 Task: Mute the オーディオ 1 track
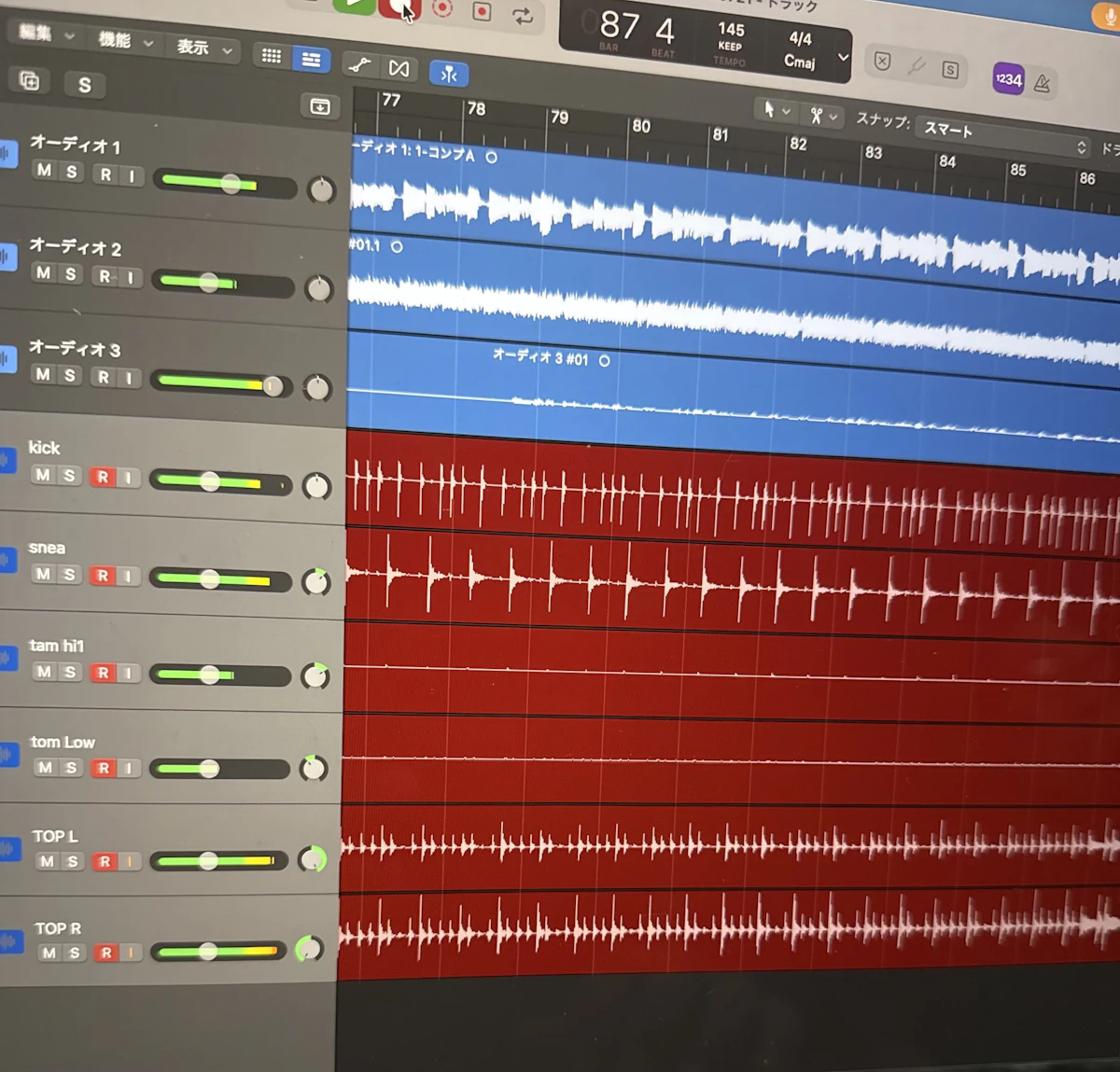tap(44, 170)
